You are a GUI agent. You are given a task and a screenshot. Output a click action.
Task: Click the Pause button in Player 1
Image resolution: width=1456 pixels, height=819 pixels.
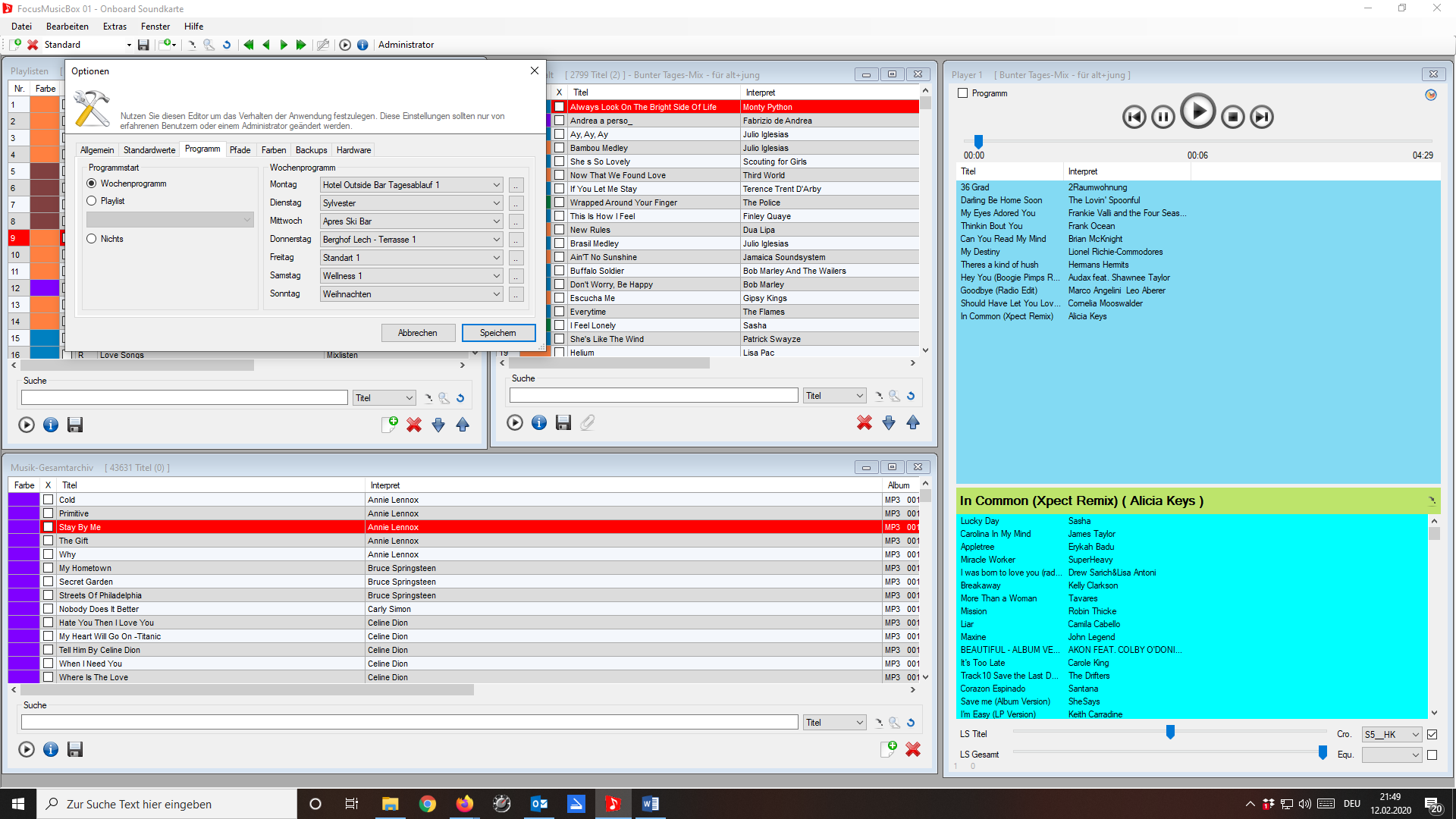click(x=1163, y=117)
